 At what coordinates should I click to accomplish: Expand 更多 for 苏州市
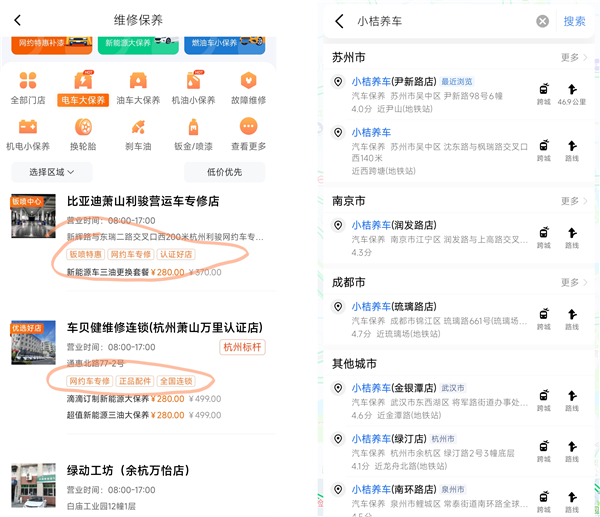tap(574, 57)
